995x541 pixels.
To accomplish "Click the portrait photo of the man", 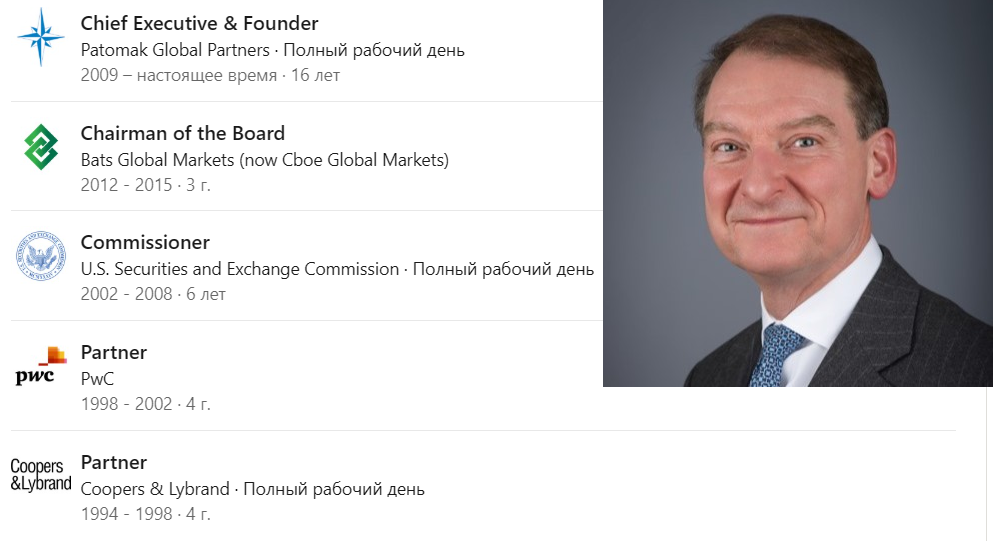I will pos(798,193).
